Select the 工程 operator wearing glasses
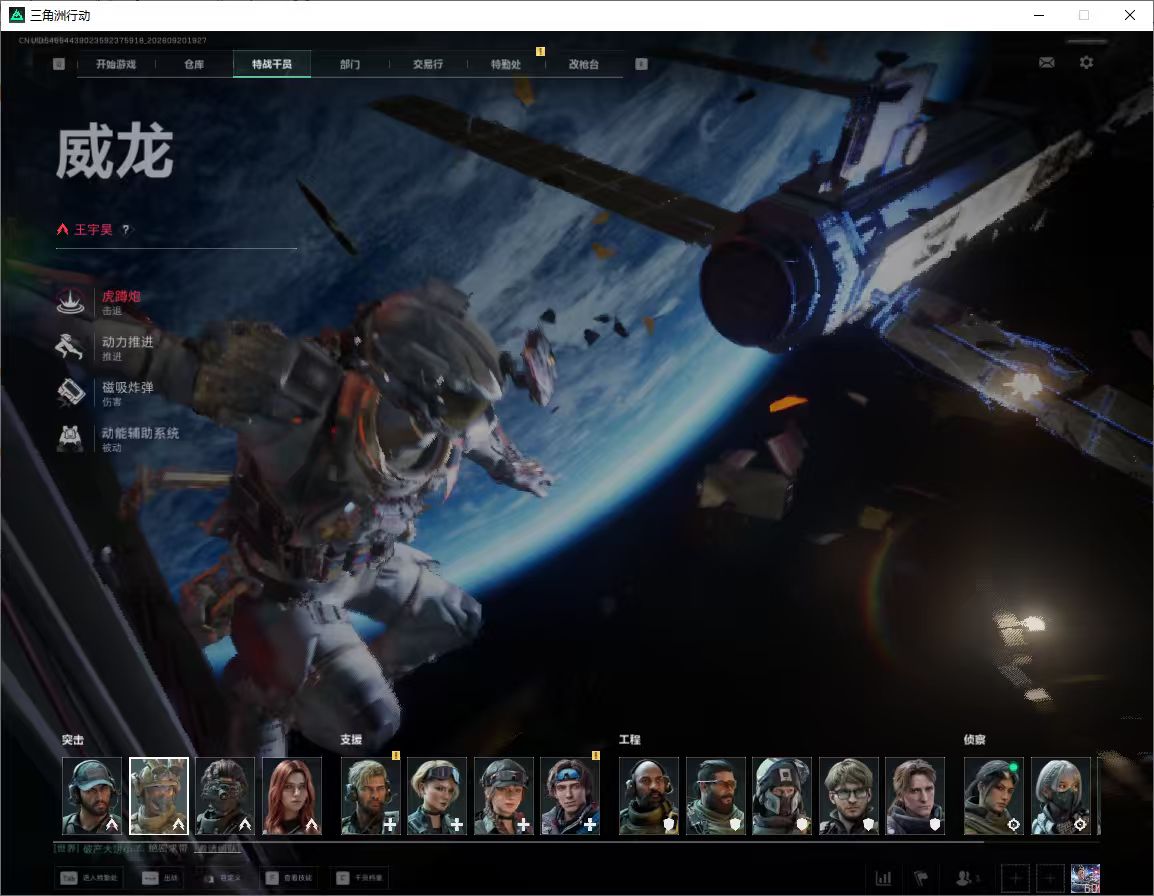Image resolution: width=1154 pixels, height=896 pixels. [x=849, y=796]
